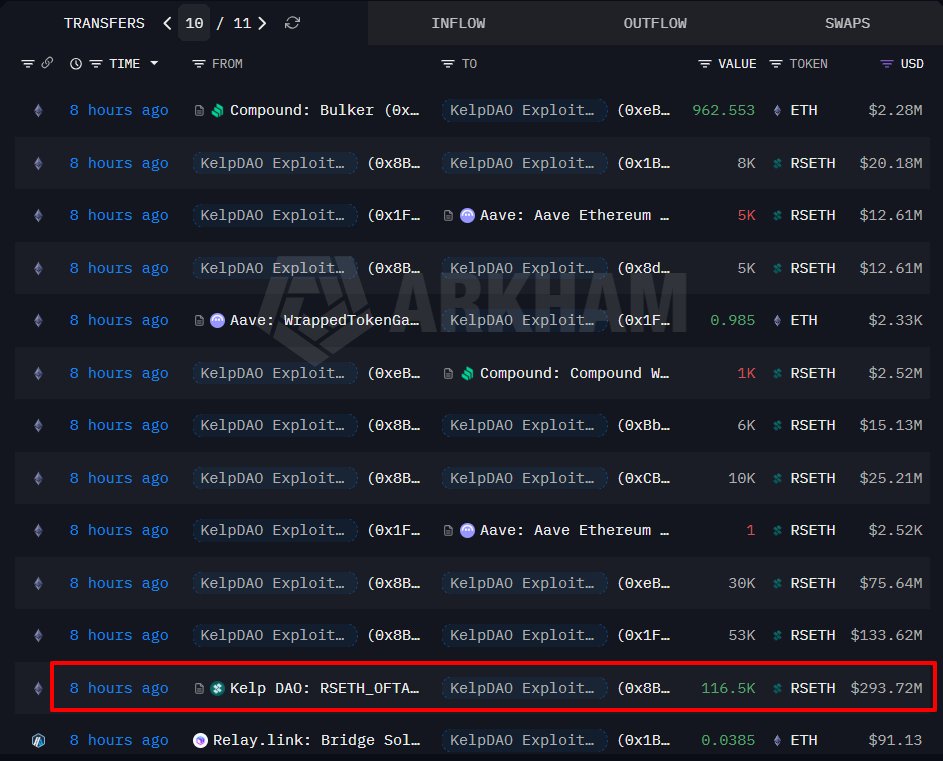943x761 pixels.
Task: Switch to the OUTFLOW tab
Action: point(655,23)
